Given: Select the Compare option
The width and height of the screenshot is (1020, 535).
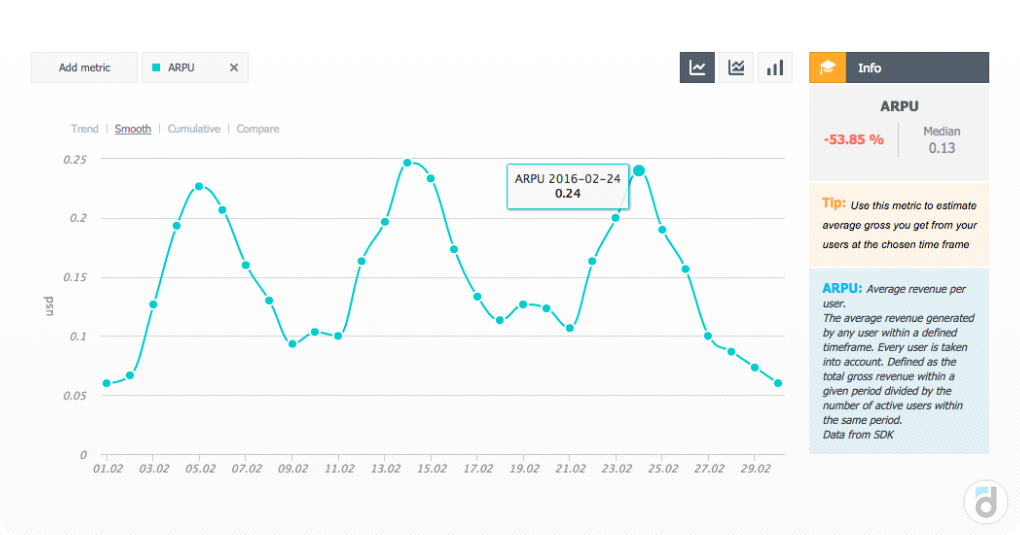Looking at the screenshot, I should coord(257,129).
